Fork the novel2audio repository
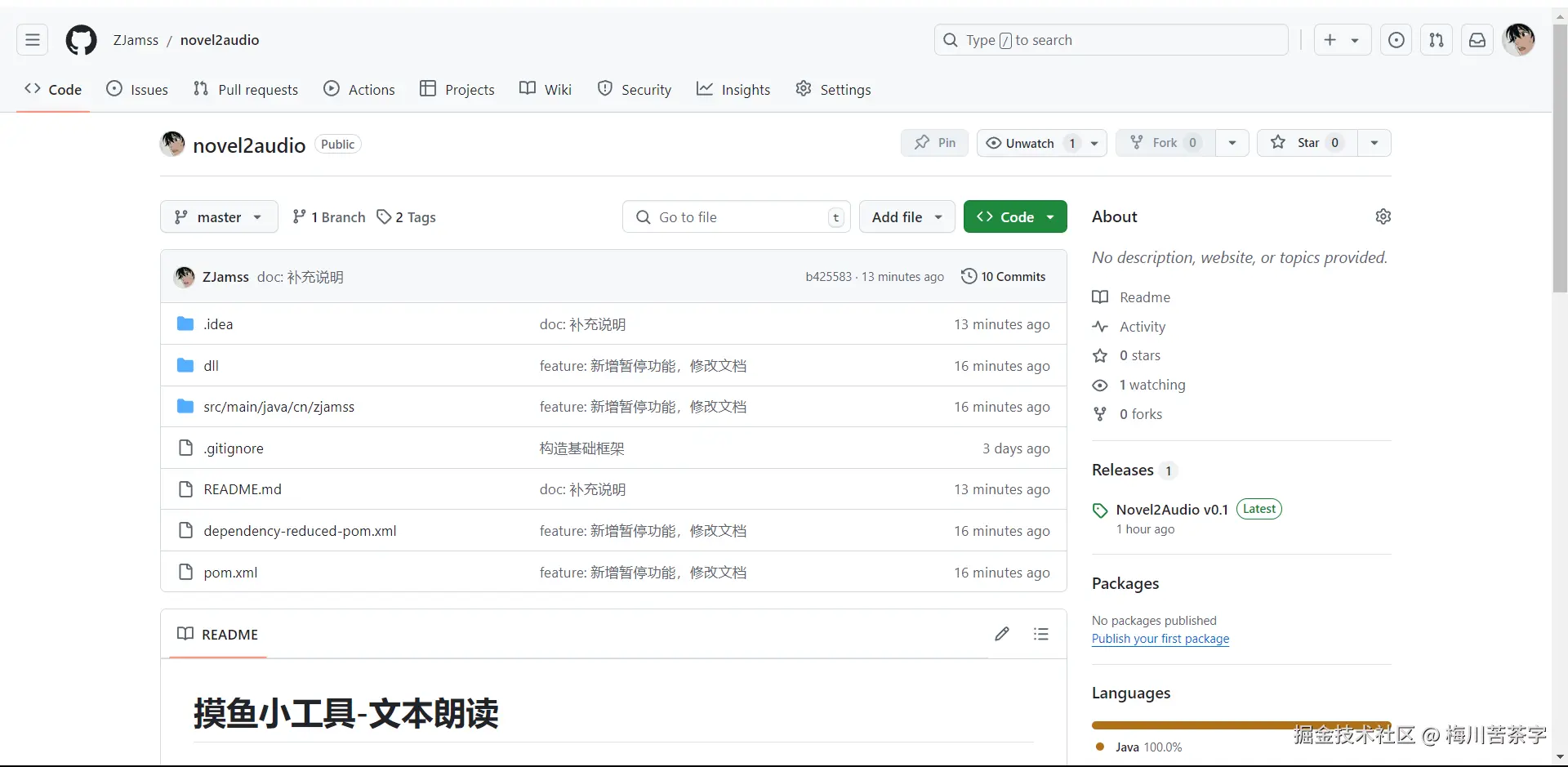Image resolution: width=1568 pixels, height=767 pixels. pyautogui.click(x=1165, y=143)
